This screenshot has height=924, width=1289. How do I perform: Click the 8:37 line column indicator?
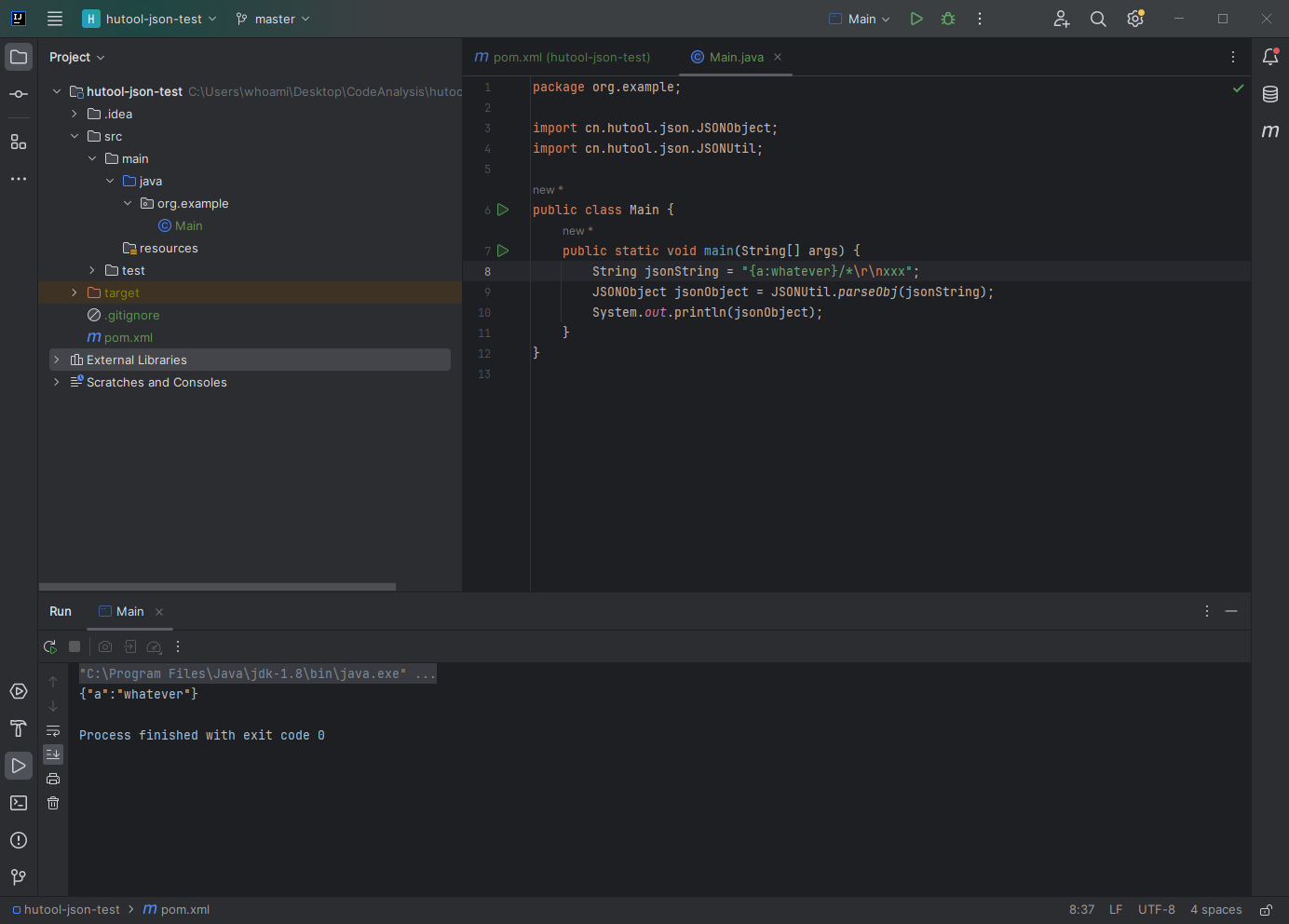[x=1082, y=910]
